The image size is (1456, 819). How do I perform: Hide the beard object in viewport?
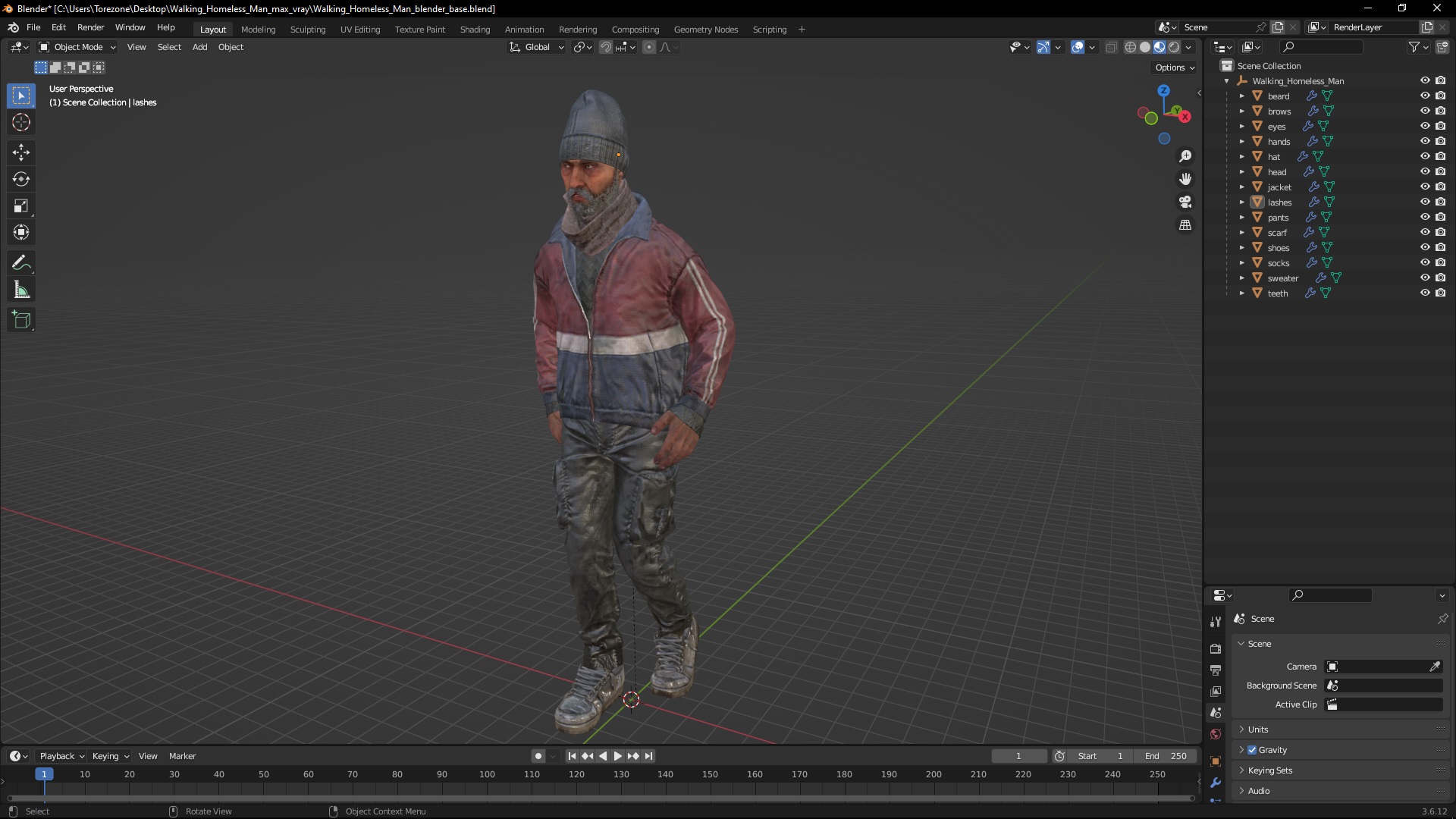point(1425,96)
